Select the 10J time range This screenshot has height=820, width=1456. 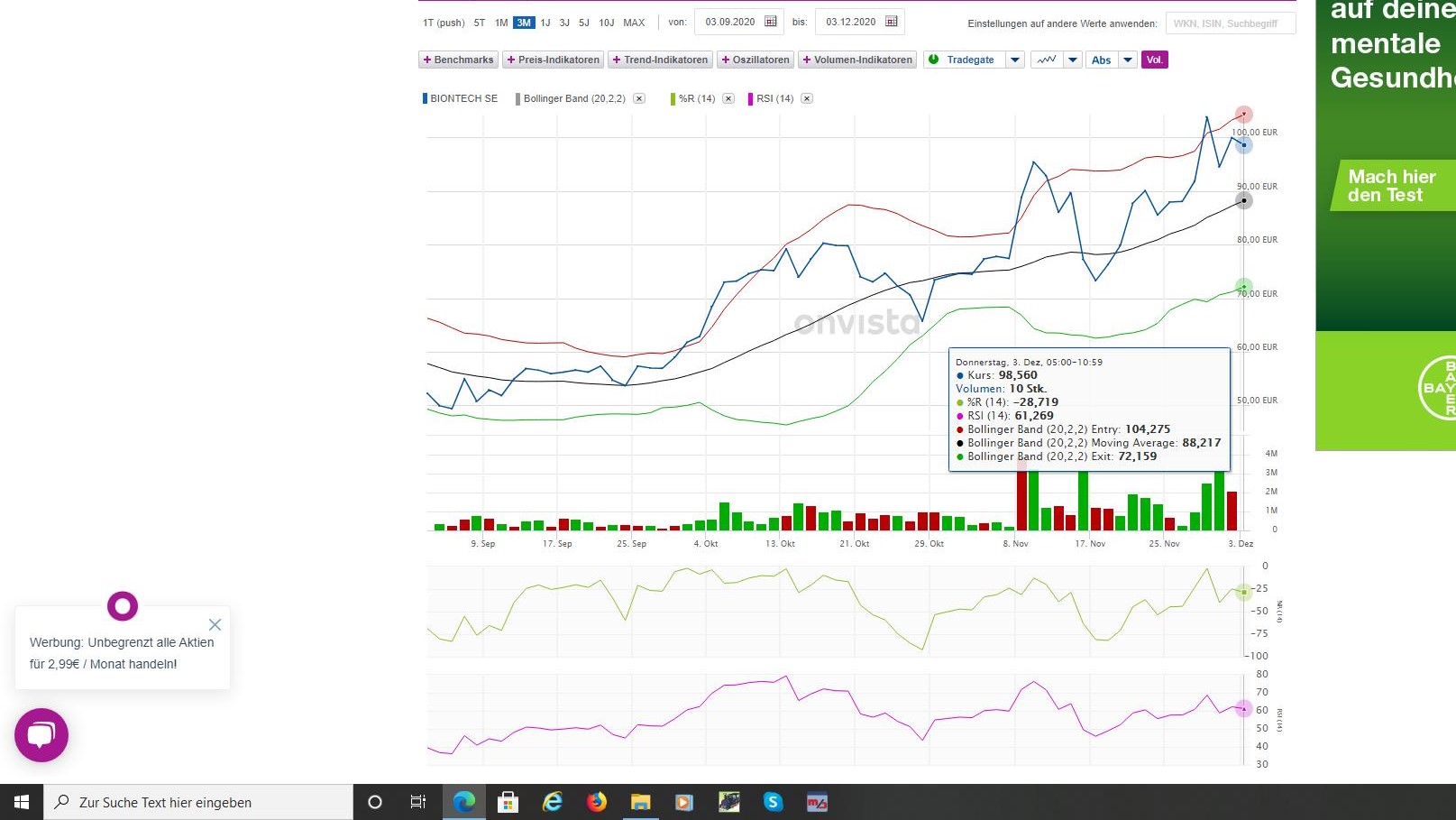(x=607, y=23)
